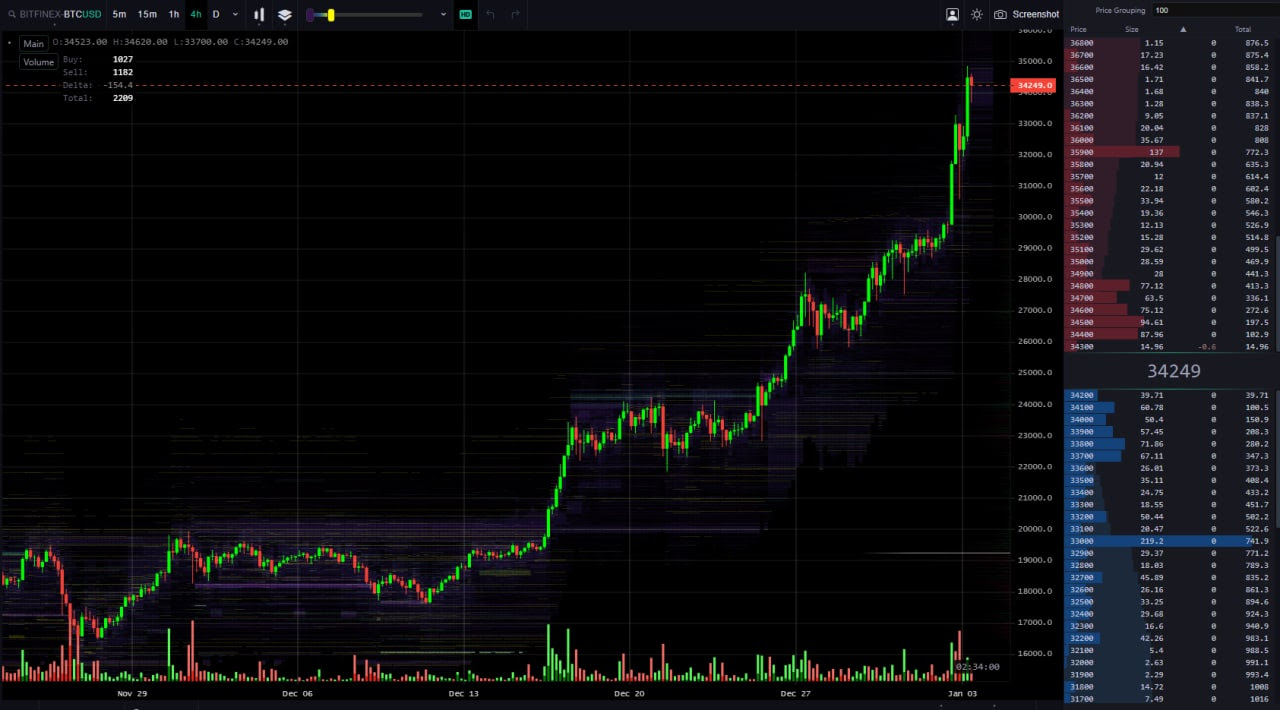Click the yellow heatmap intensity slider handle
Screen dimensions: 1280x710
331,15
